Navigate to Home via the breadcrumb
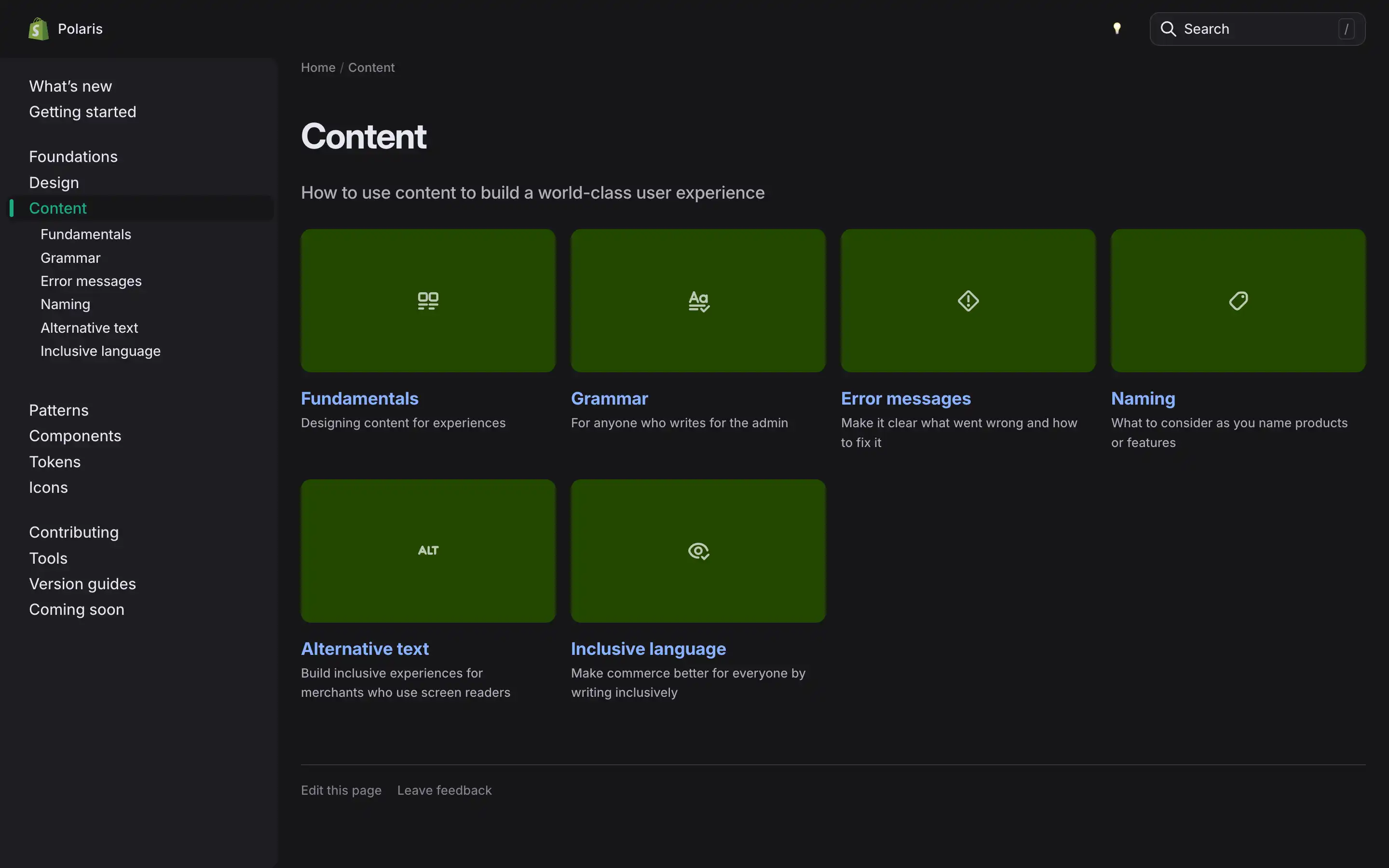The width and height of the screenshot is (1389, 868). pos(318,67)
